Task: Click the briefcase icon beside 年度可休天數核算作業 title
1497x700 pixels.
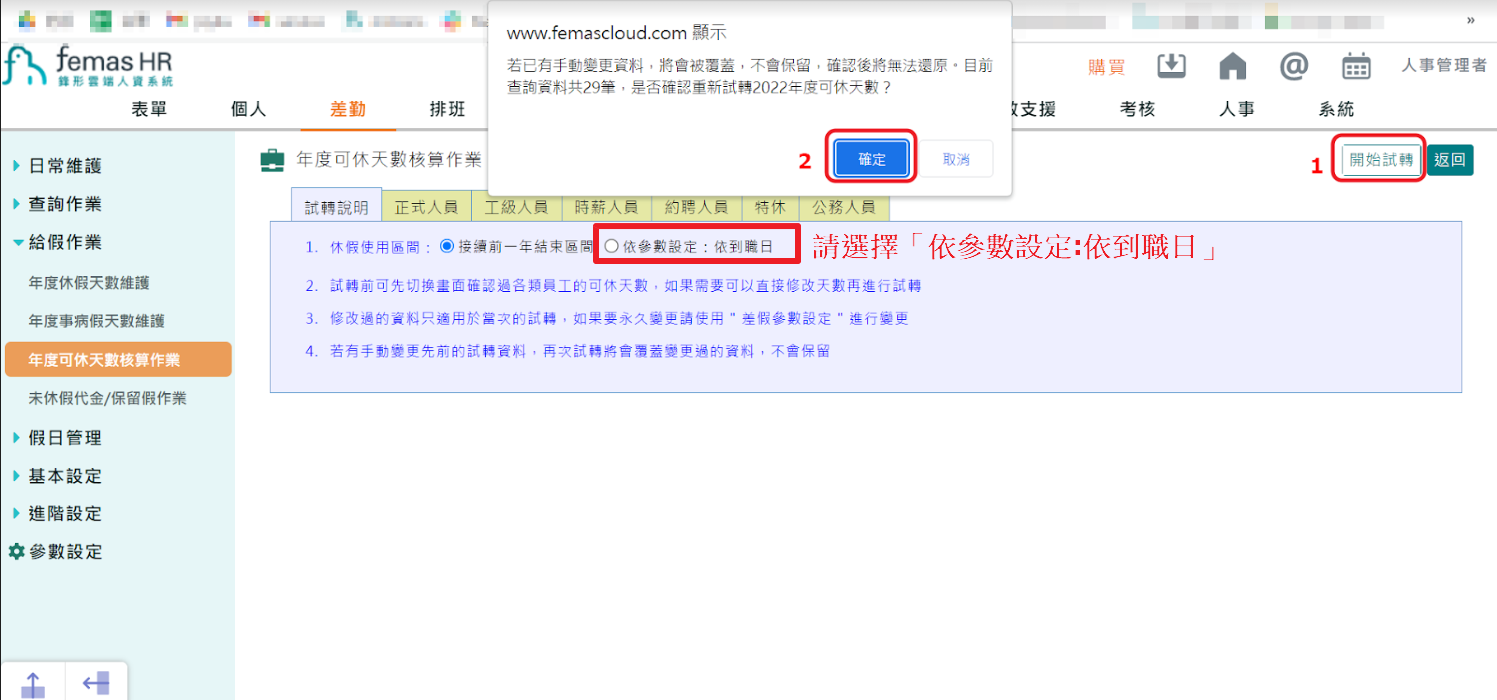Action: (271, 158)
